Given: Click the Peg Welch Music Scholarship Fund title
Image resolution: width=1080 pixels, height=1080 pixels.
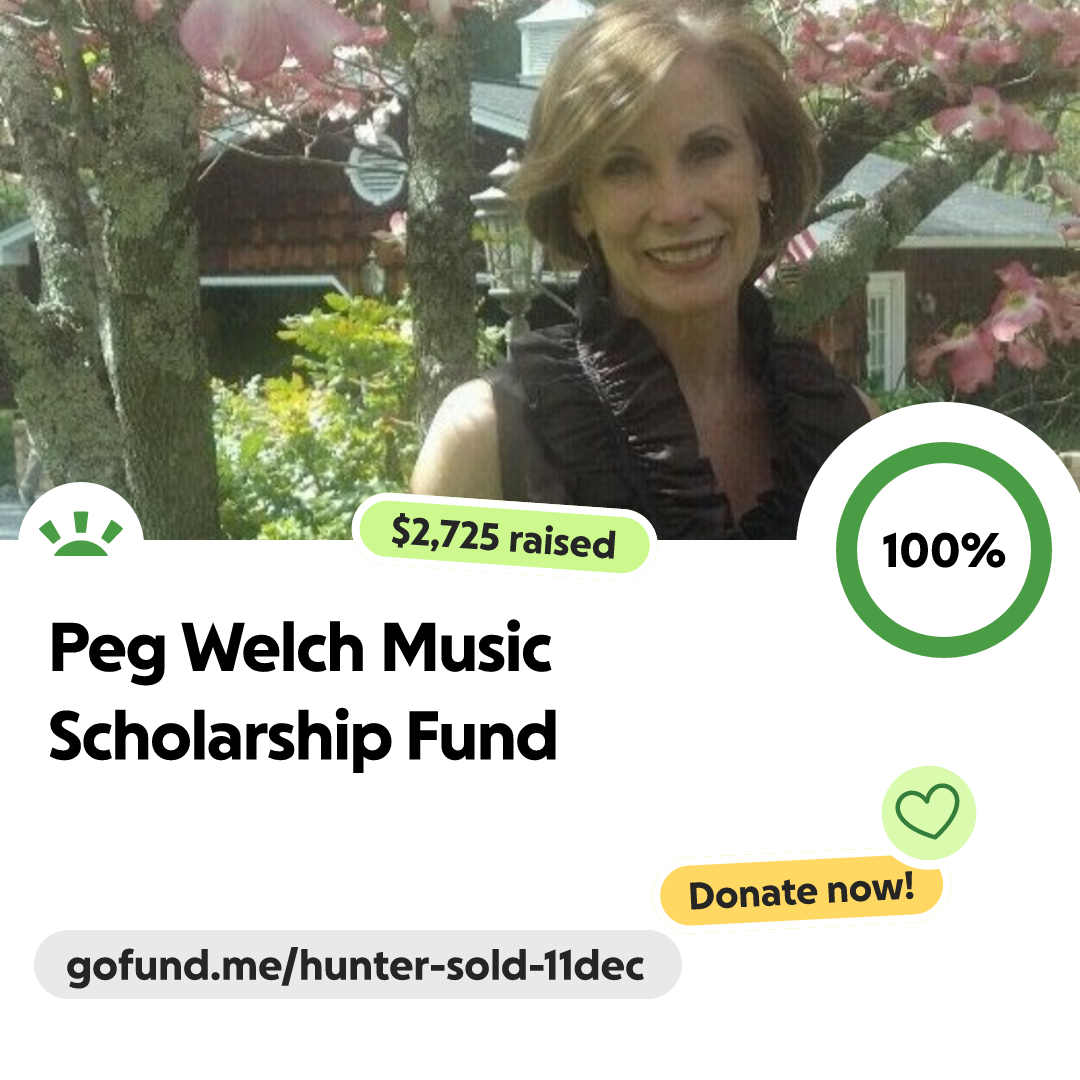Looking at the screenshot, I should 303,692.
